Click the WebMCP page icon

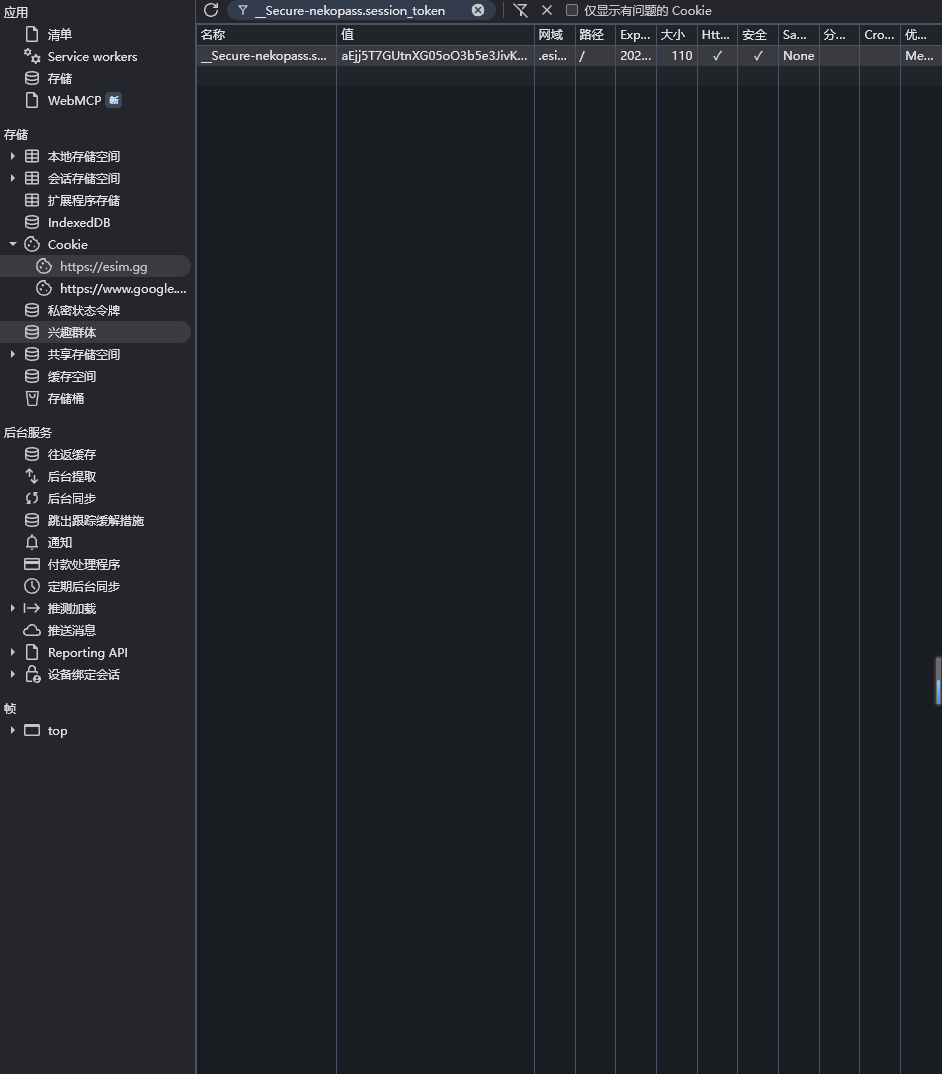pos(32,100)
